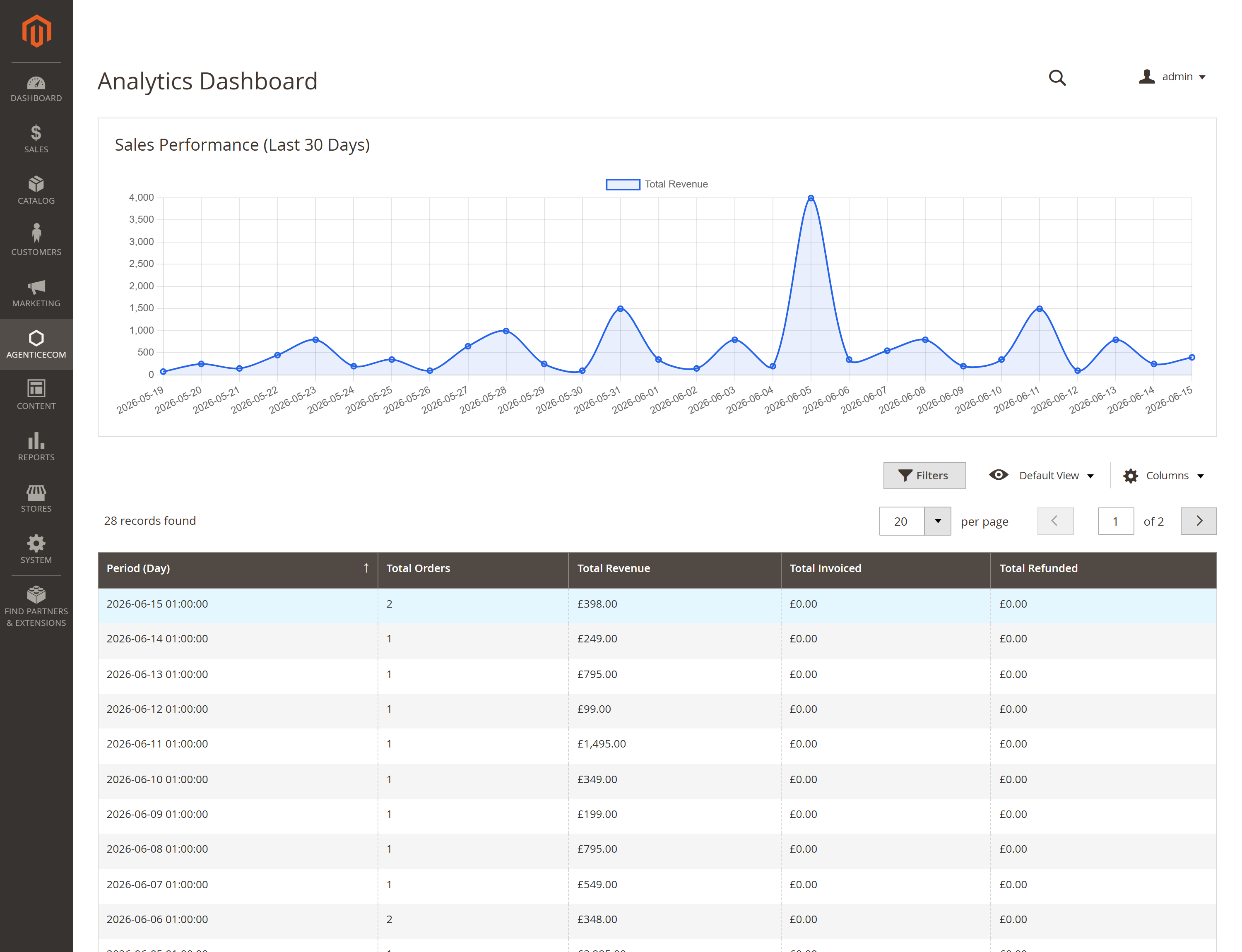
Task: Click the 2026-06-15 chart data point
Action: (x=1191, y=358)
